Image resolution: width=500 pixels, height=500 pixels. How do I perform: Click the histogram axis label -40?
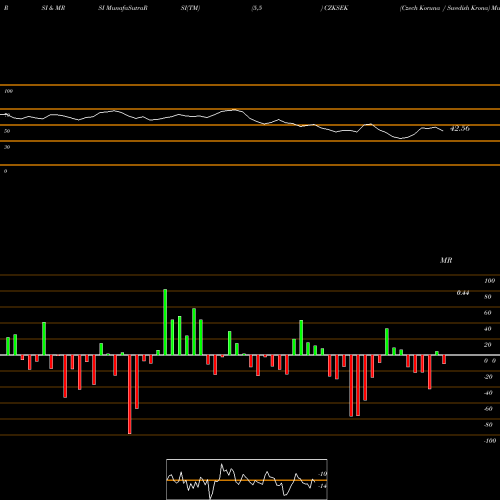[488, 393]
